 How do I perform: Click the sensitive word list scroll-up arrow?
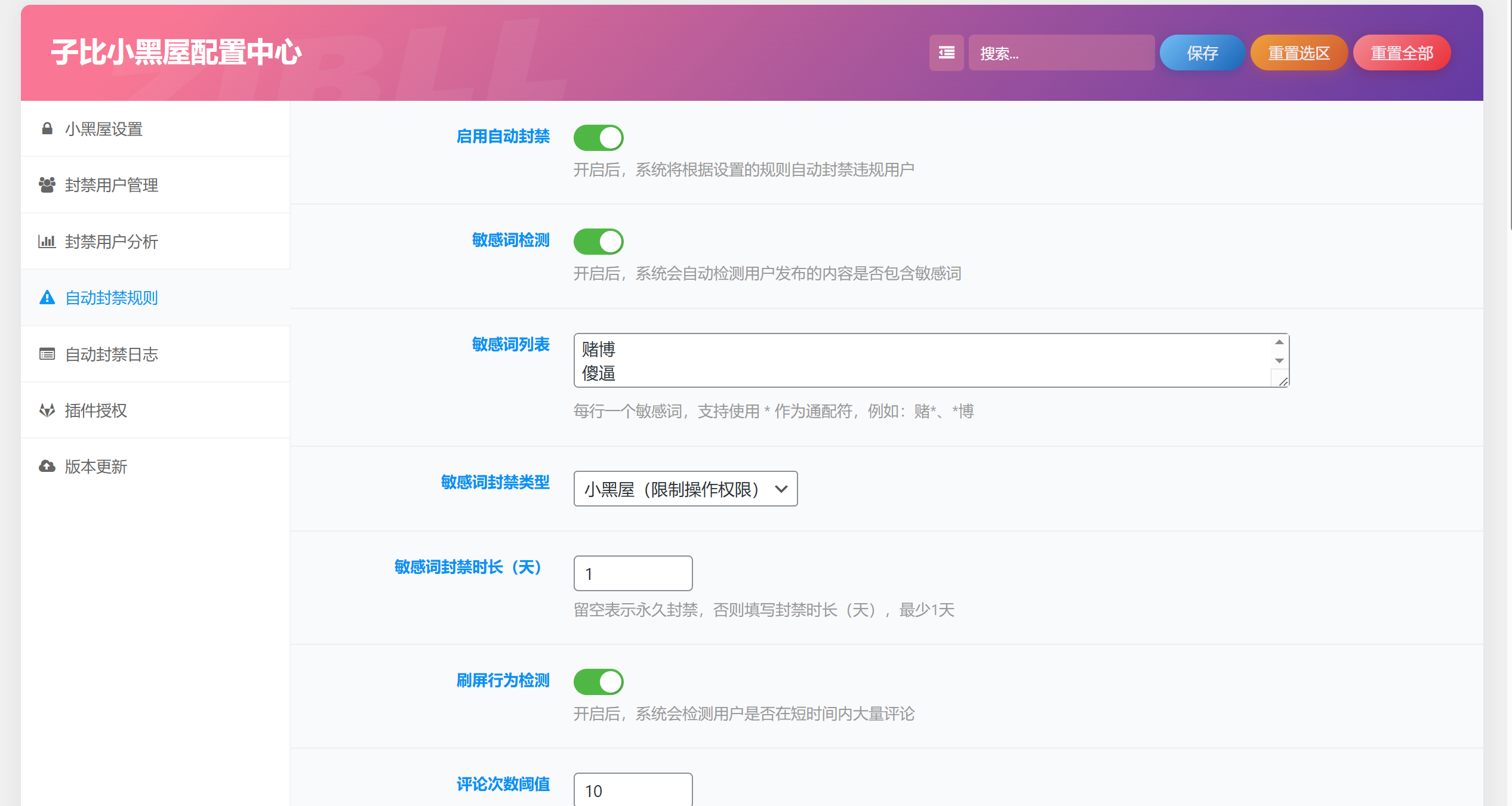pos(1279,342)
